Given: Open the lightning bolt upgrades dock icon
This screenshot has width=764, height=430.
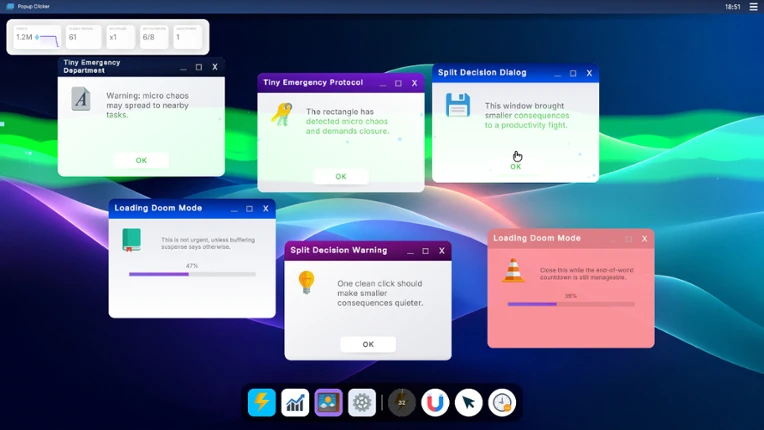Looking at the screenshot, I should (262, 402).
